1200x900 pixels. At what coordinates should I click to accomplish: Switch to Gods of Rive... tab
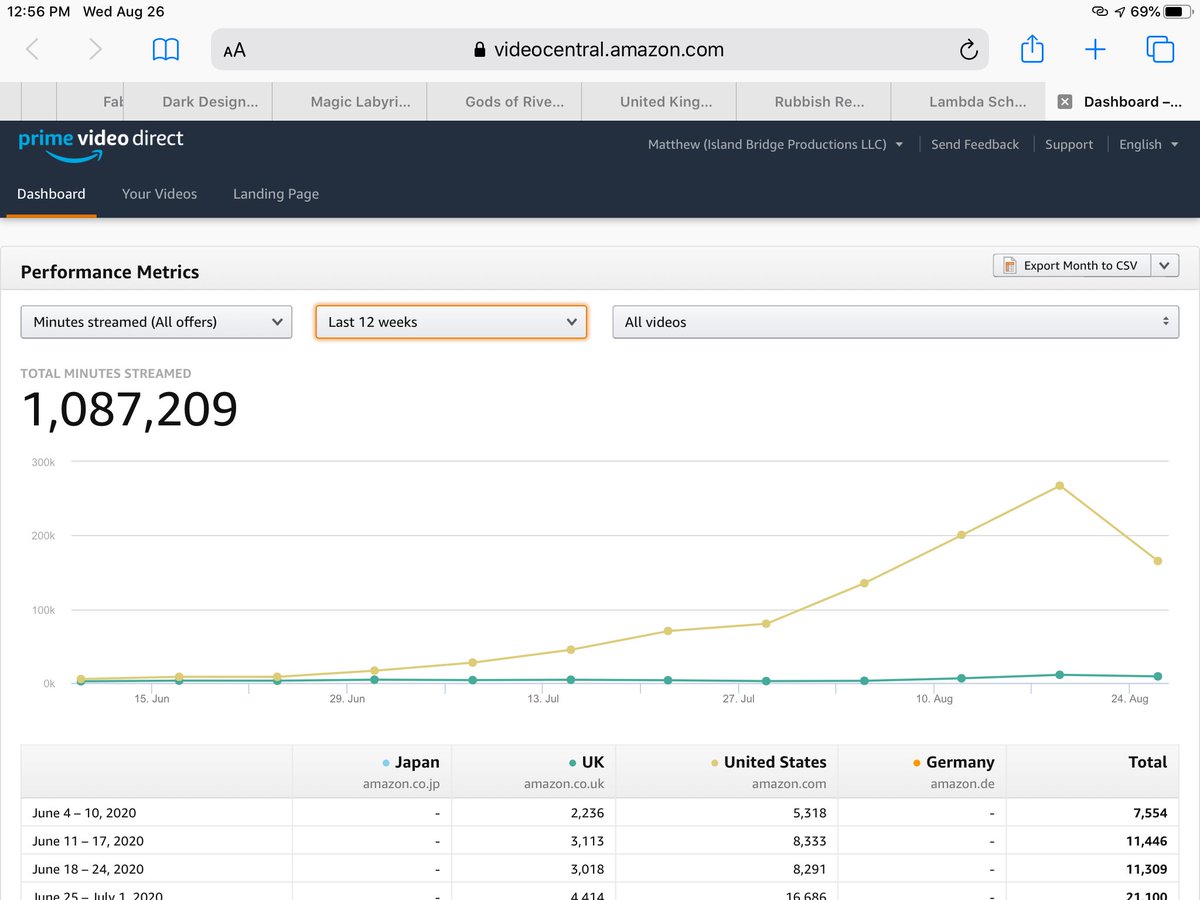(x=504, y=102)
